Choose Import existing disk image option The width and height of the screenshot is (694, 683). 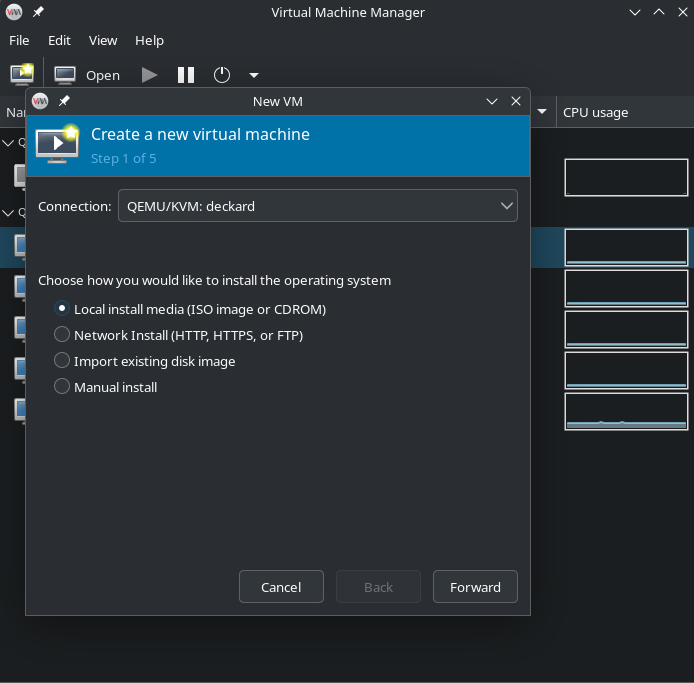[62, 361]
